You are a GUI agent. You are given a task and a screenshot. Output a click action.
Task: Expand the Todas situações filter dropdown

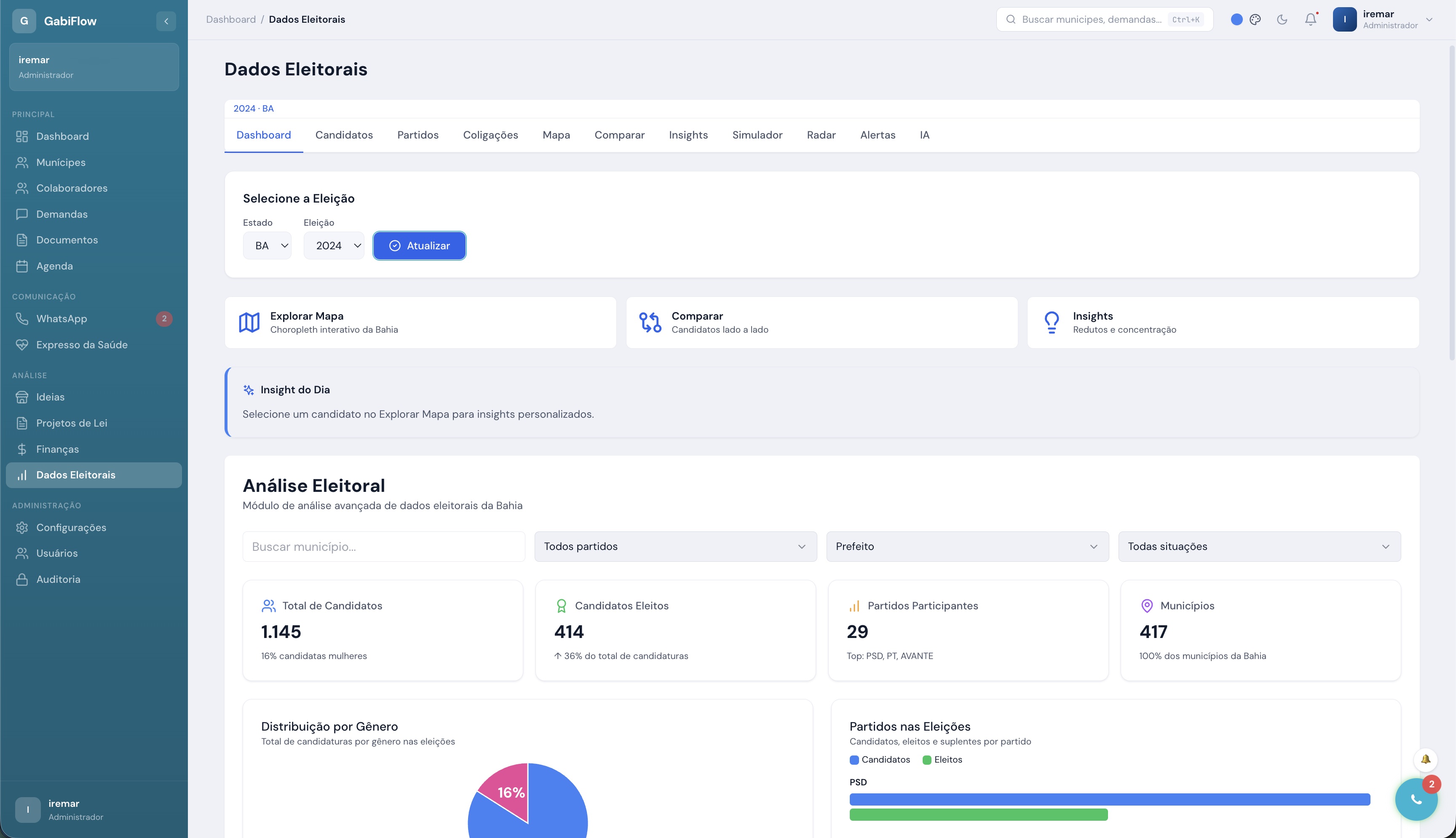[x=1260, y=547]
